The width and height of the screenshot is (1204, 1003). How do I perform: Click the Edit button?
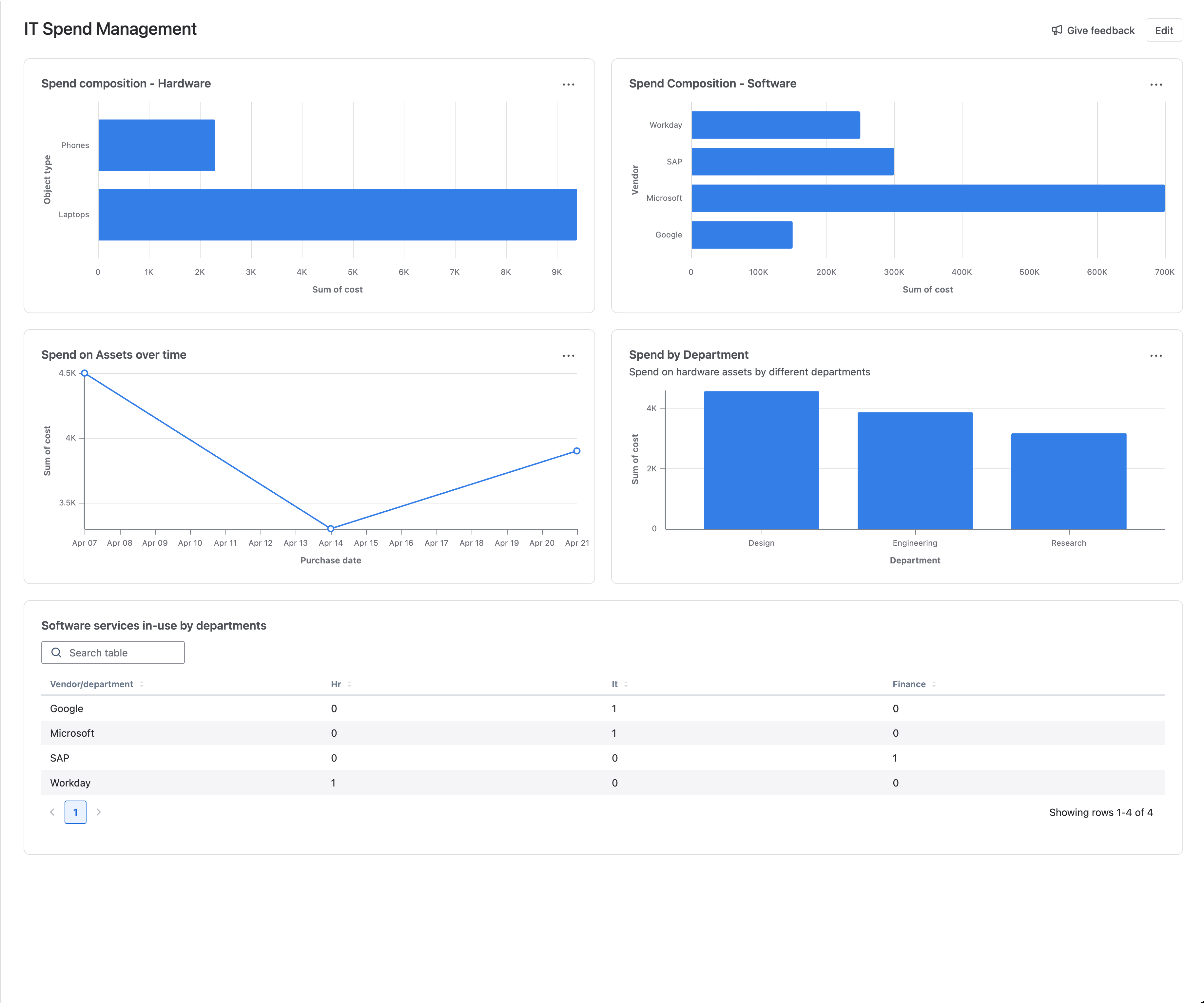(x=1163, y=30)
